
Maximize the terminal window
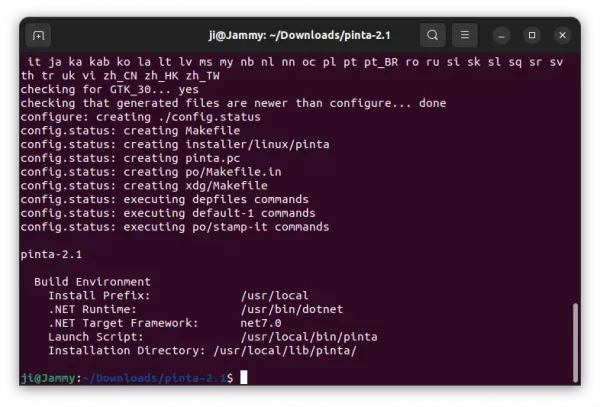tap(532, 35)
